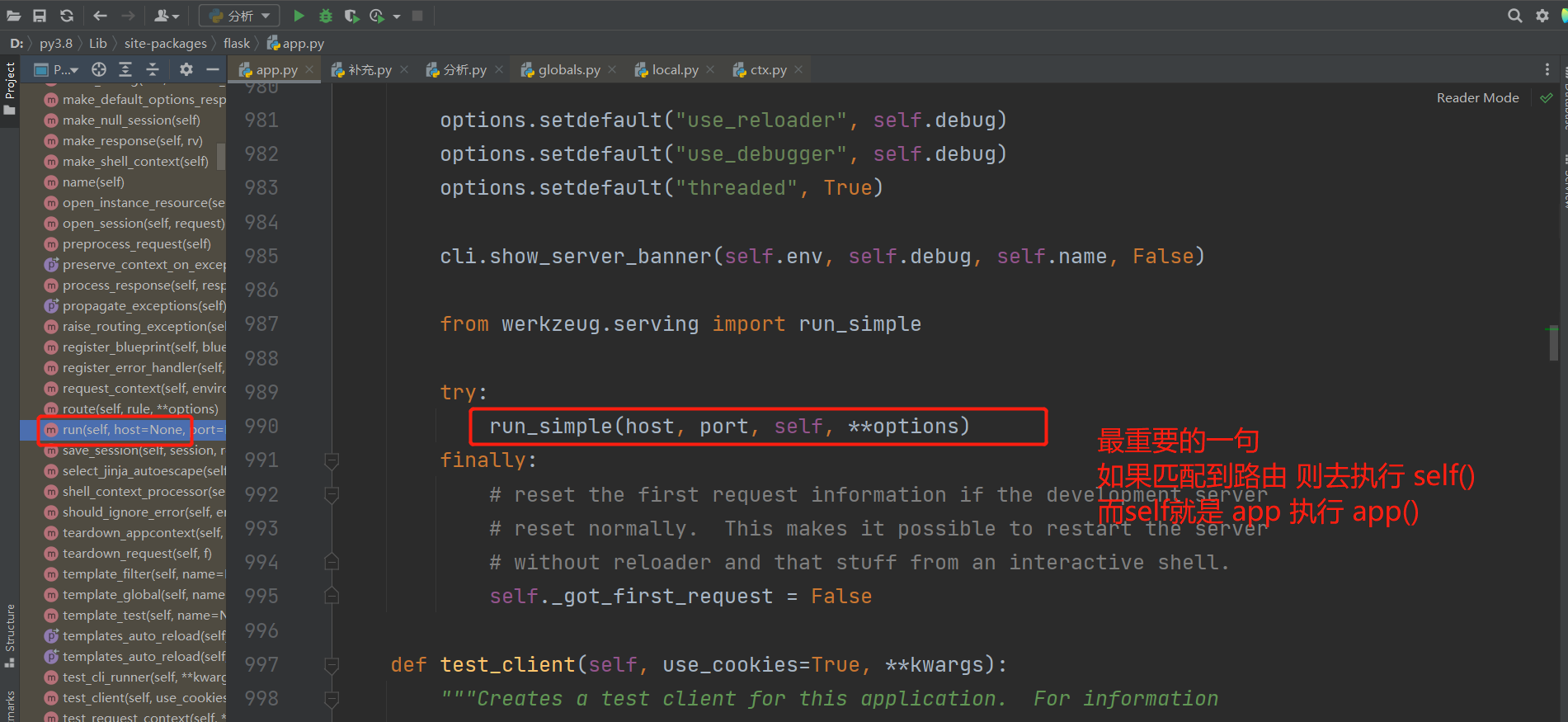Hide the project panel with minus icon
Viewport: 1568px width, 722px height.
coord(212,70)
